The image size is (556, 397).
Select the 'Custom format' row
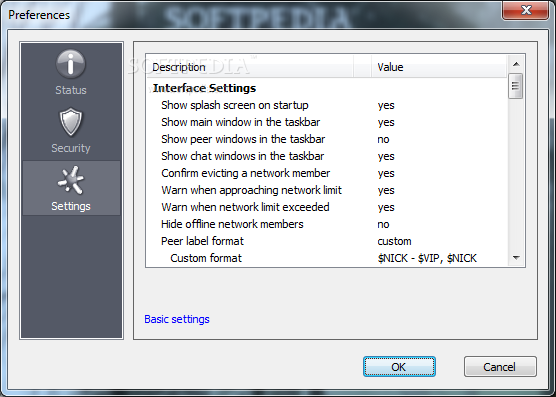tap(326, 258)
